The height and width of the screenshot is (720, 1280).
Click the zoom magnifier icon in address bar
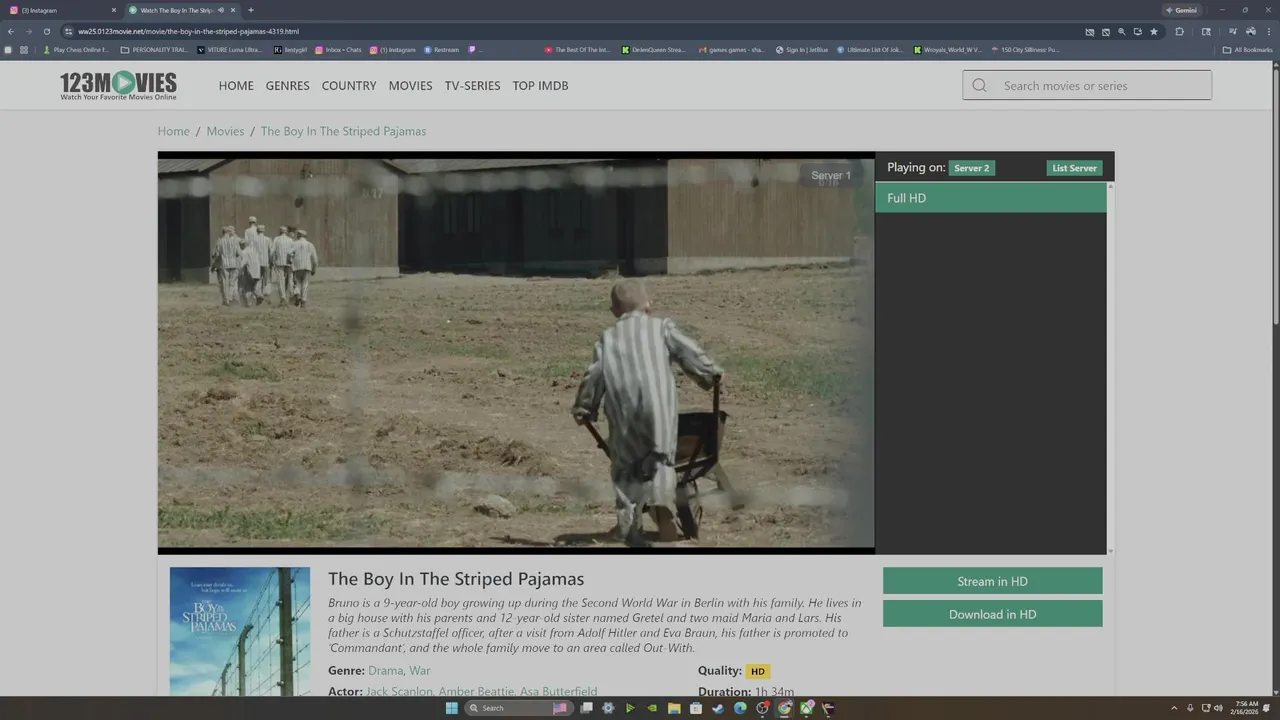[x=1122, y=31]
